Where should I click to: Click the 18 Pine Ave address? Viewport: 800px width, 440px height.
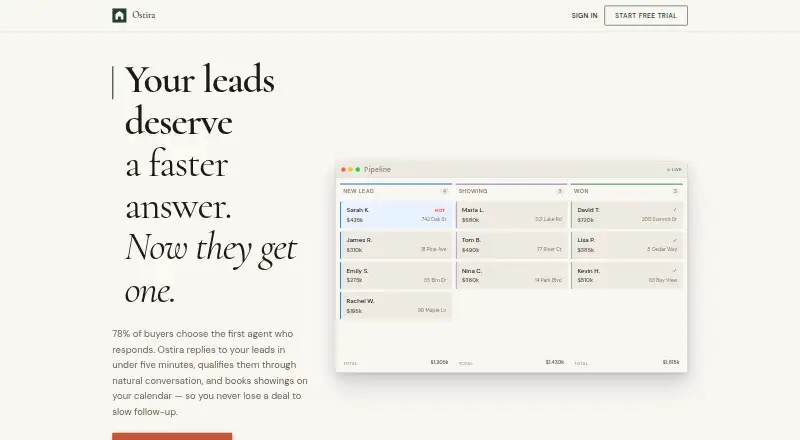[x=434, y=250]
